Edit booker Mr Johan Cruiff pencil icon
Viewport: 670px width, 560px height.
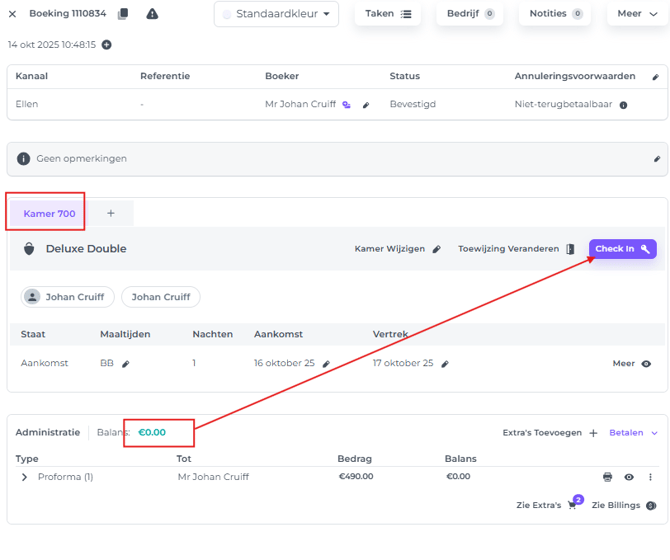point(366,105)
